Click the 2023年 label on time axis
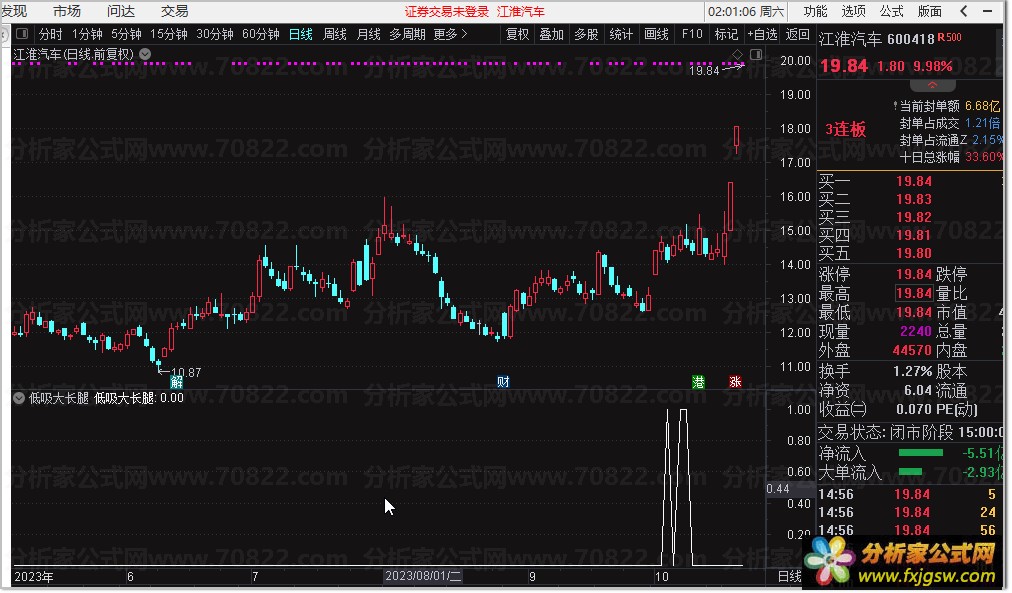Screen dimensions: 1012x593 pyautogui.click(x=34, y=576)
